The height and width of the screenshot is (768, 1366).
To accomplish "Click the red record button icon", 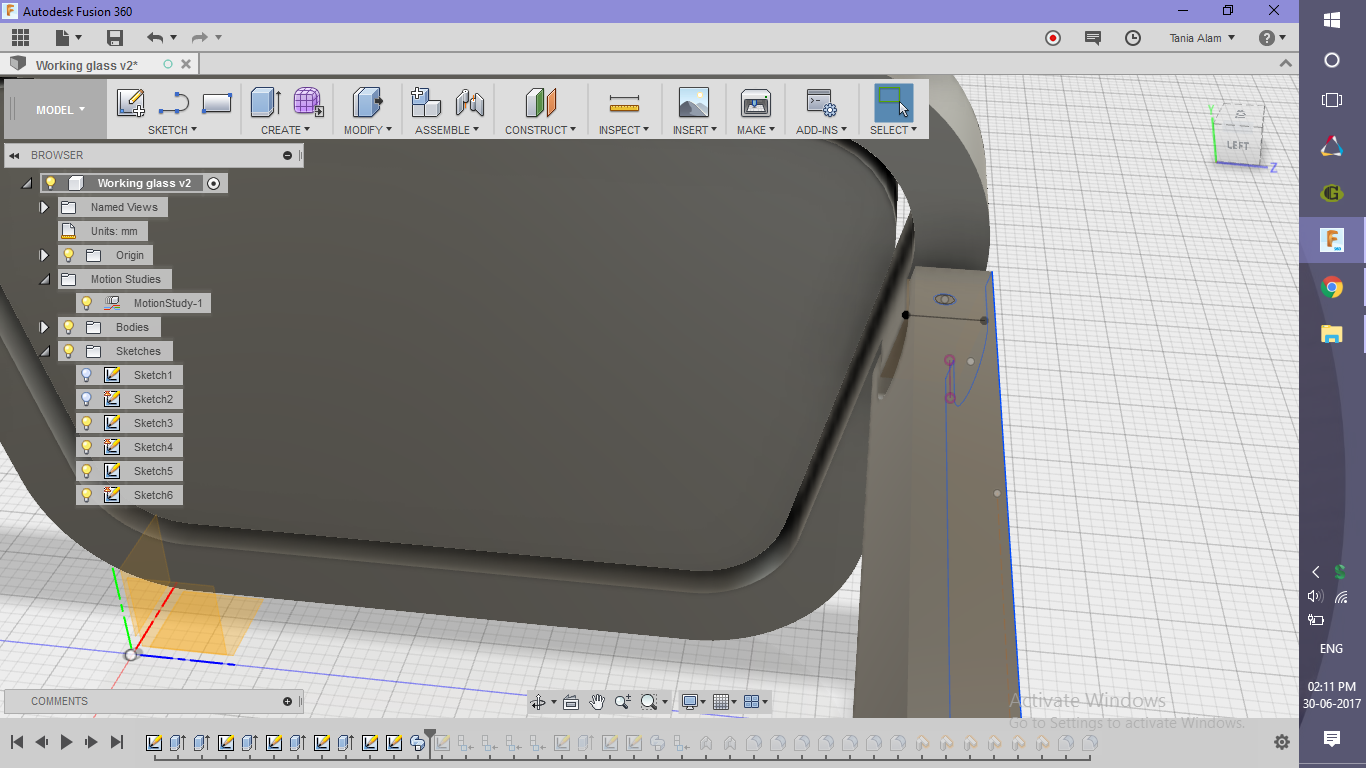I will pos(1053,38).
